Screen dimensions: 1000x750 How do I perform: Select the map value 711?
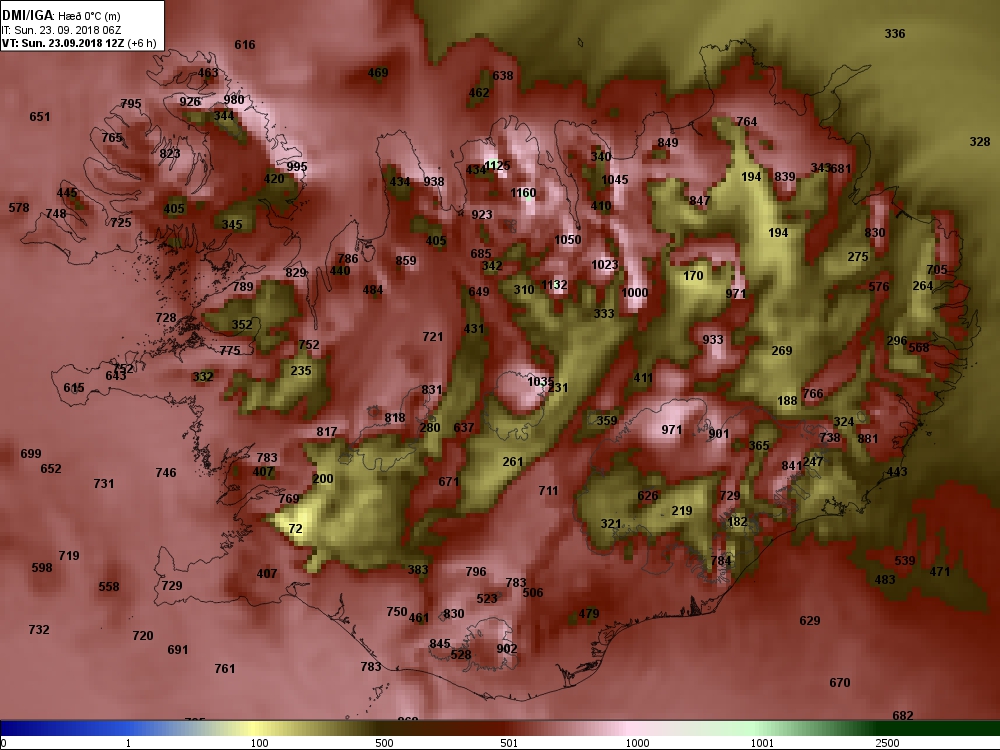point(548,490)
